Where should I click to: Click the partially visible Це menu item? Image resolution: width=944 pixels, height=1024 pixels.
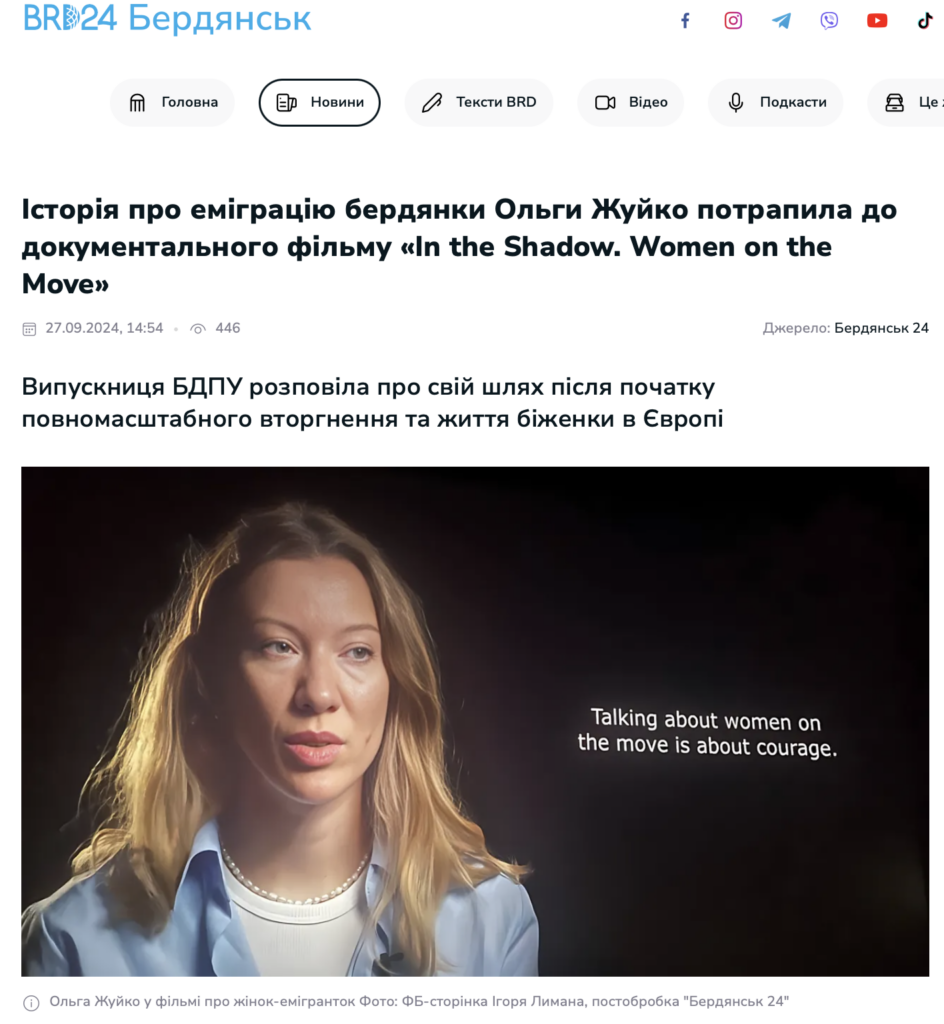point(906,103)
